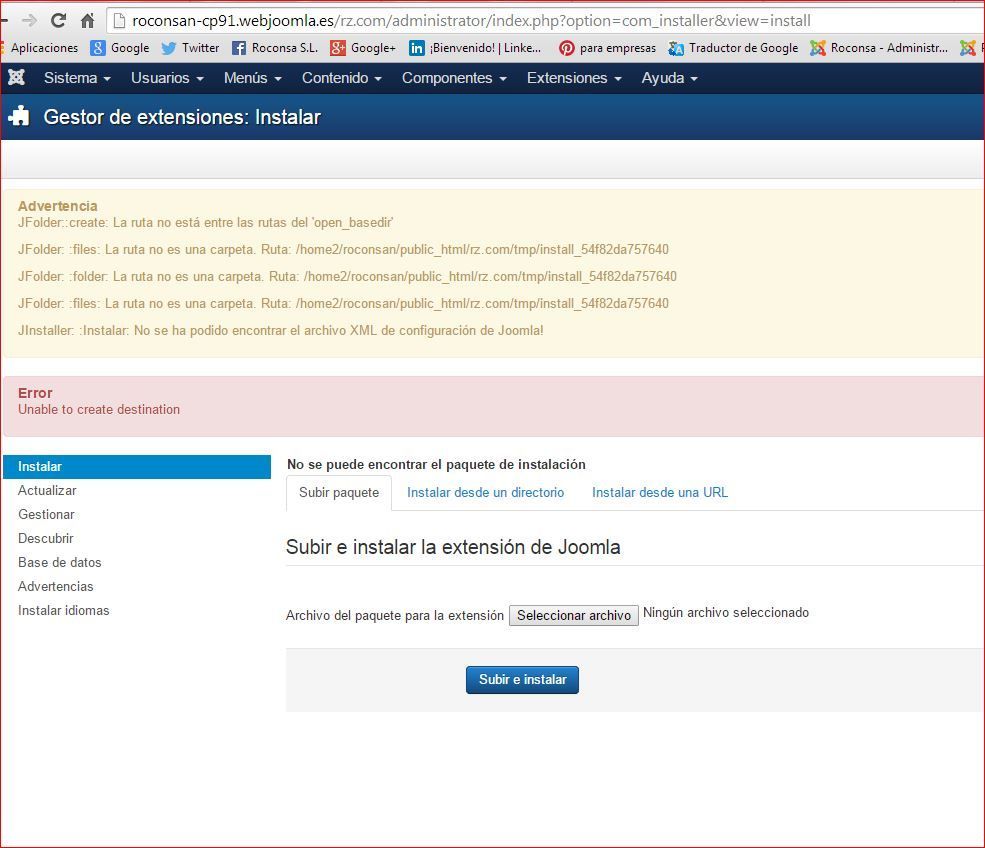This screenshot has width=985, height=848.
Task: Open the Google bookmark icon
Action: click(97, 48)
